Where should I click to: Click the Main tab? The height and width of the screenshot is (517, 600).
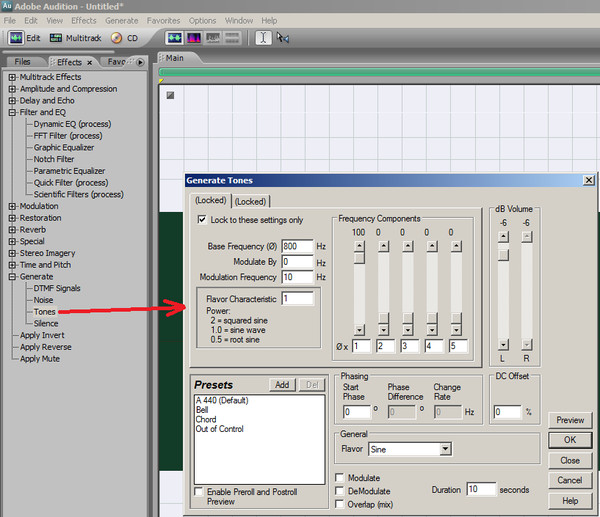(174, 58)
